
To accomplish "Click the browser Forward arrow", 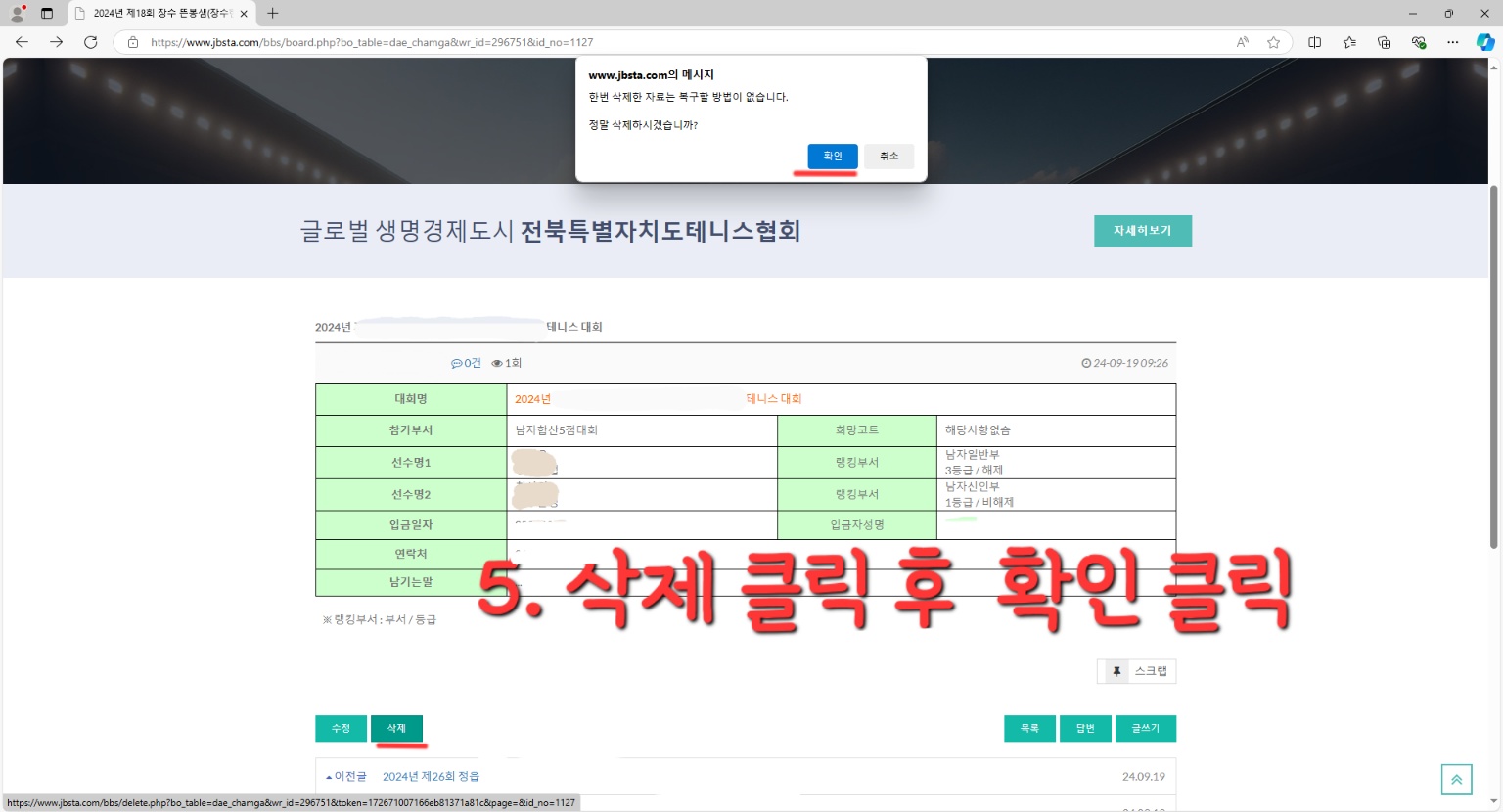I will (56, 42).
